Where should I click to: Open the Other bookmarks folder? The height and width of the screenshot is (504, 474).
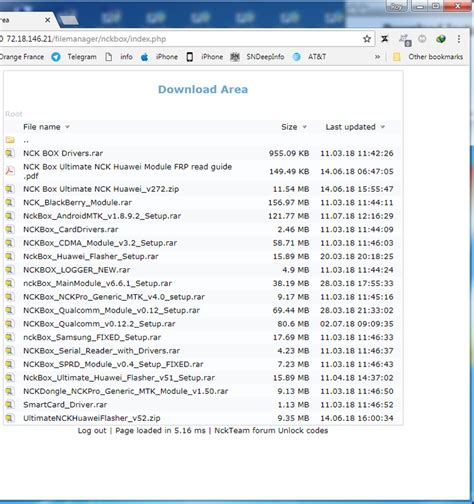point(428,57)
